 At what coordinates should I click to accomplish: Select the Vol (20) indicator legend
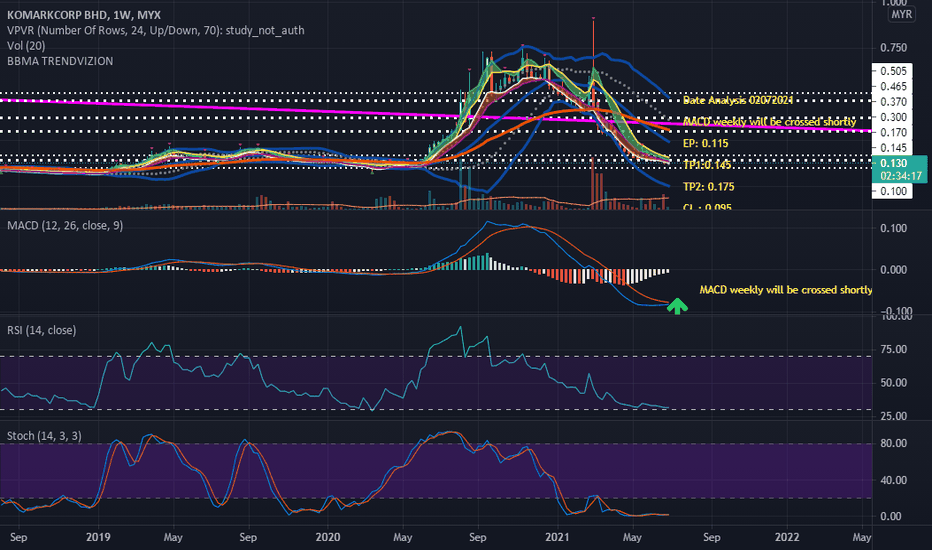[26, 46]
